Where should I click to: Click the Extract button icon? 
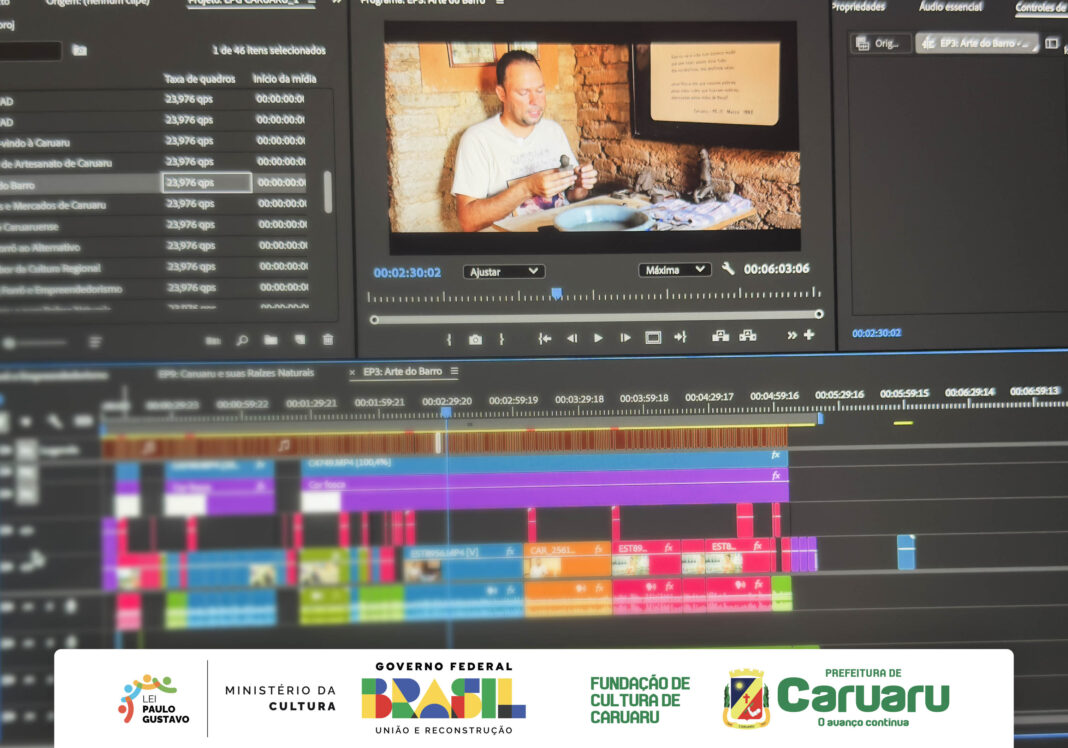[x=747, y=336]
